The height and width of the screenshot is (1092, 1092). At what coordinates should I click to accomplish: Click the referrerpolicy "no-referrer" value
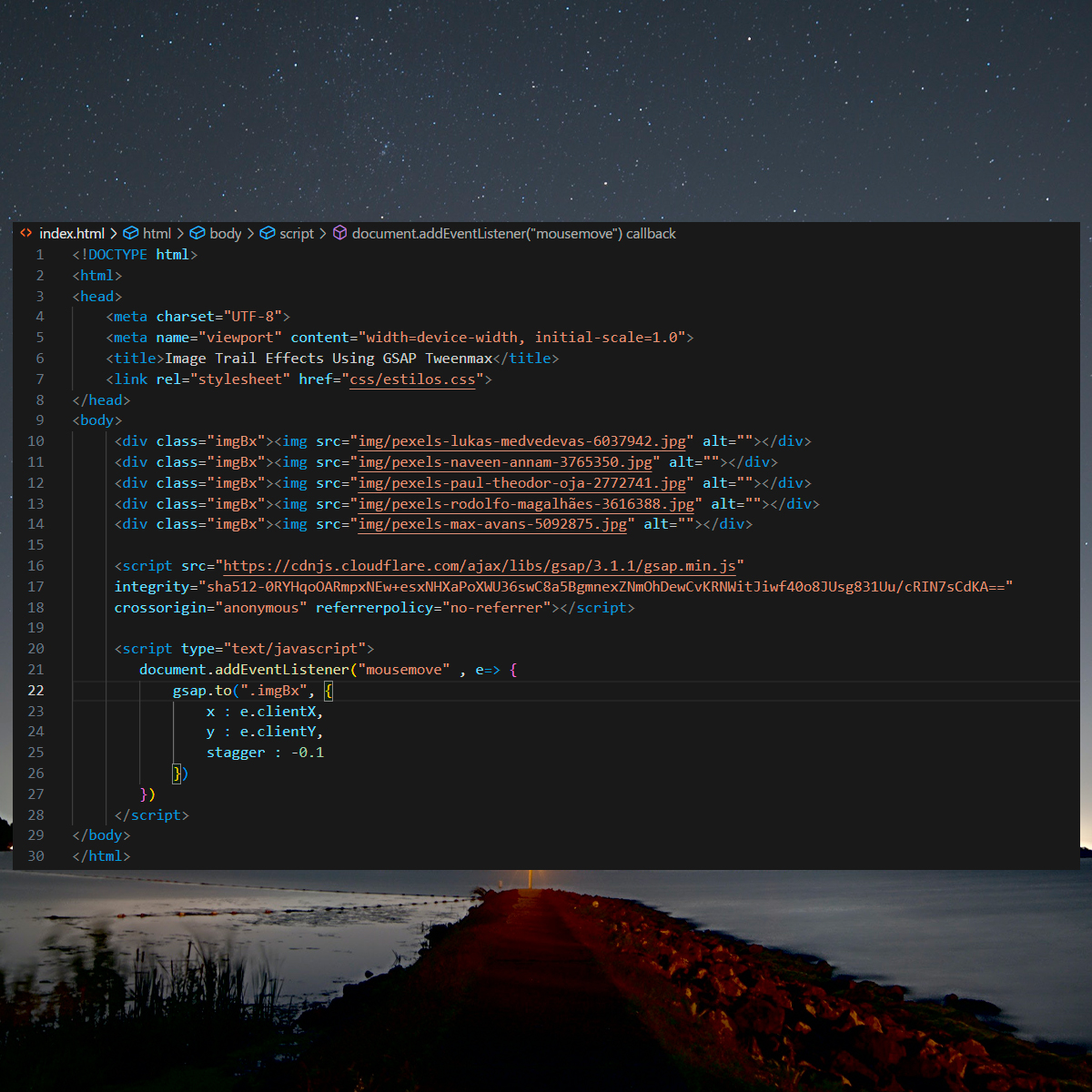[x=496, y=608]
